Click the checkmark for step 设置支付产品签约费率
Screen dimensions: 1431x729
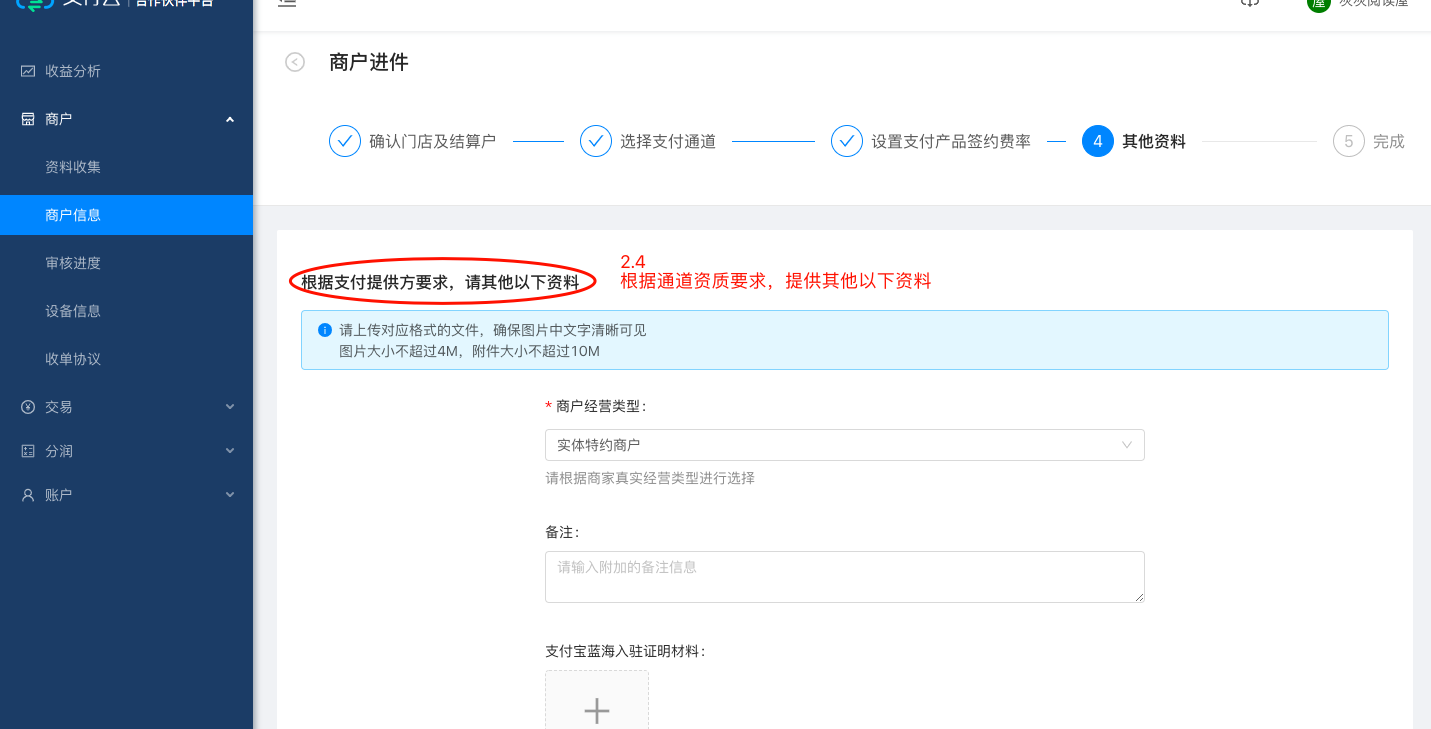[847, 142]
